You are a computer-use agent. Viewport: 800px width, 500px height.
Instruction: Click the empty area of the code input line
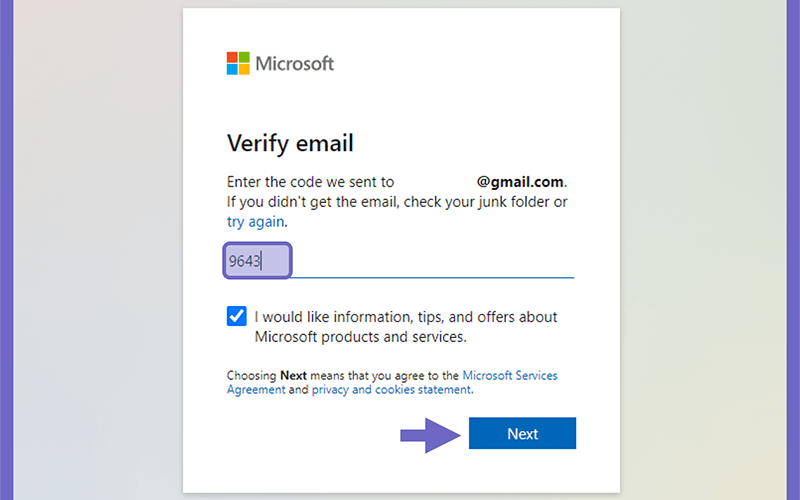point(433,261)
